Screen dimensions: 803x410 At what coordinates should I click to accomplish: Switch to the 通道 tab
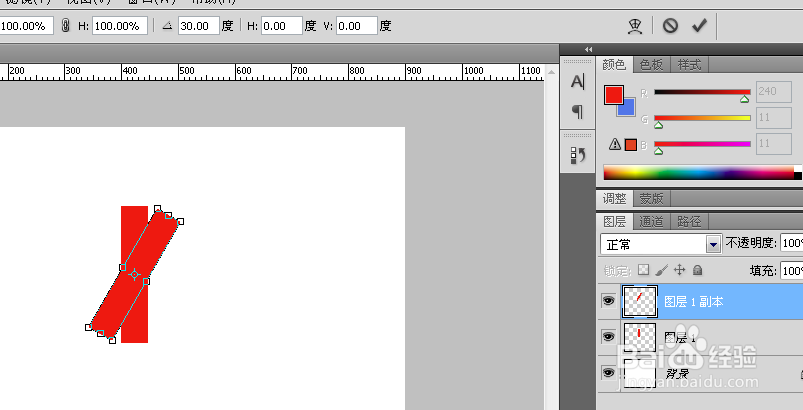coord(651,222)
